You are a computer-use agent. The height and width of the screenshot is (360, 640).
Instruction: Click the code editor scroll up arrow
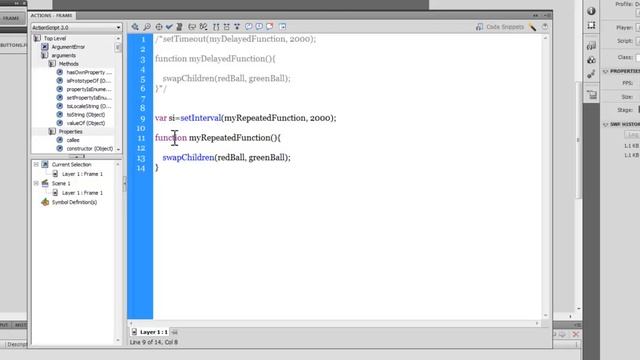coord(545,38)
